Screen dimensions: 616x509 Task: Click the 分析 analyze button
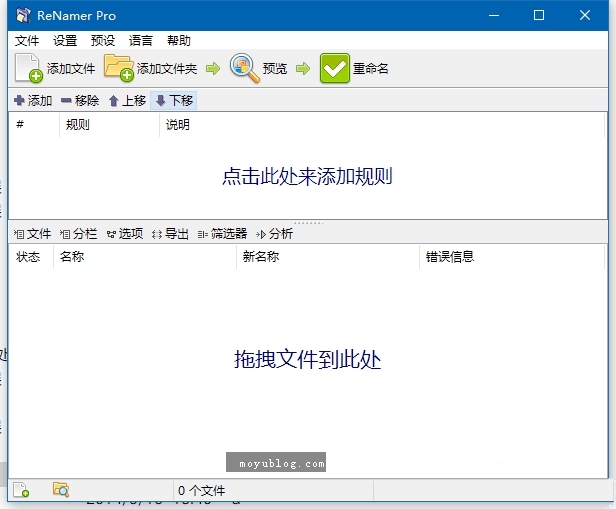(274, 234)
